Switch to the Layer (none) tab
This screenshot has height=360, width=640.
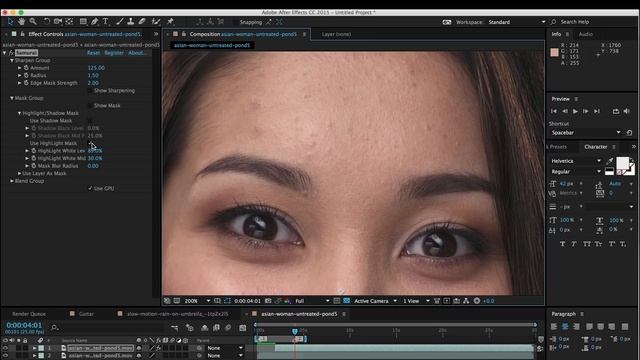[x=336, y=34]
